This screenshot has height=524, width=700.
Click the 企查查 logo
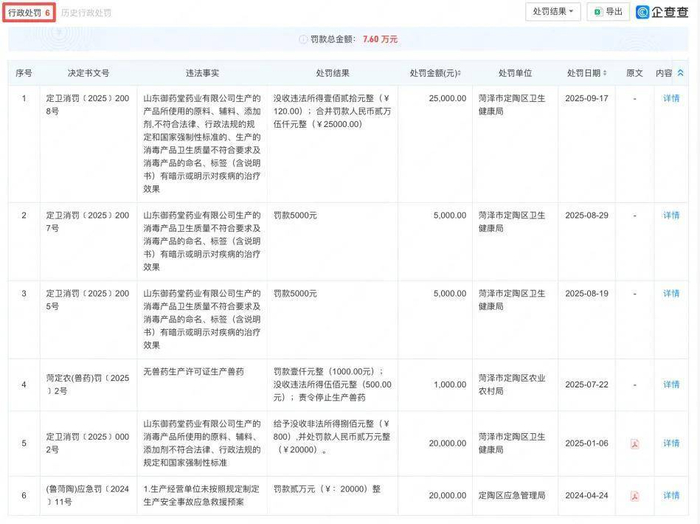point(662,12)
